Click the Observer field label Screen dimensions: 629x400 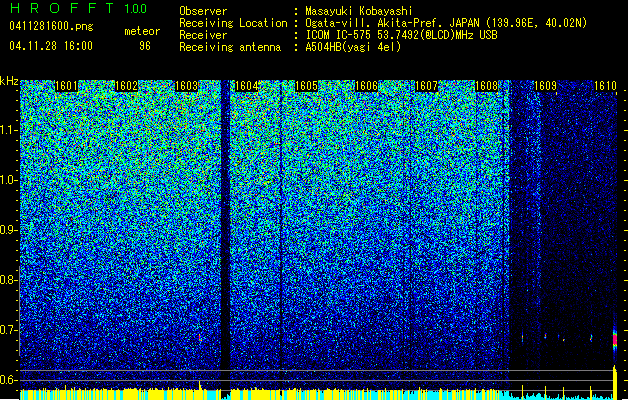coord(203,11)
